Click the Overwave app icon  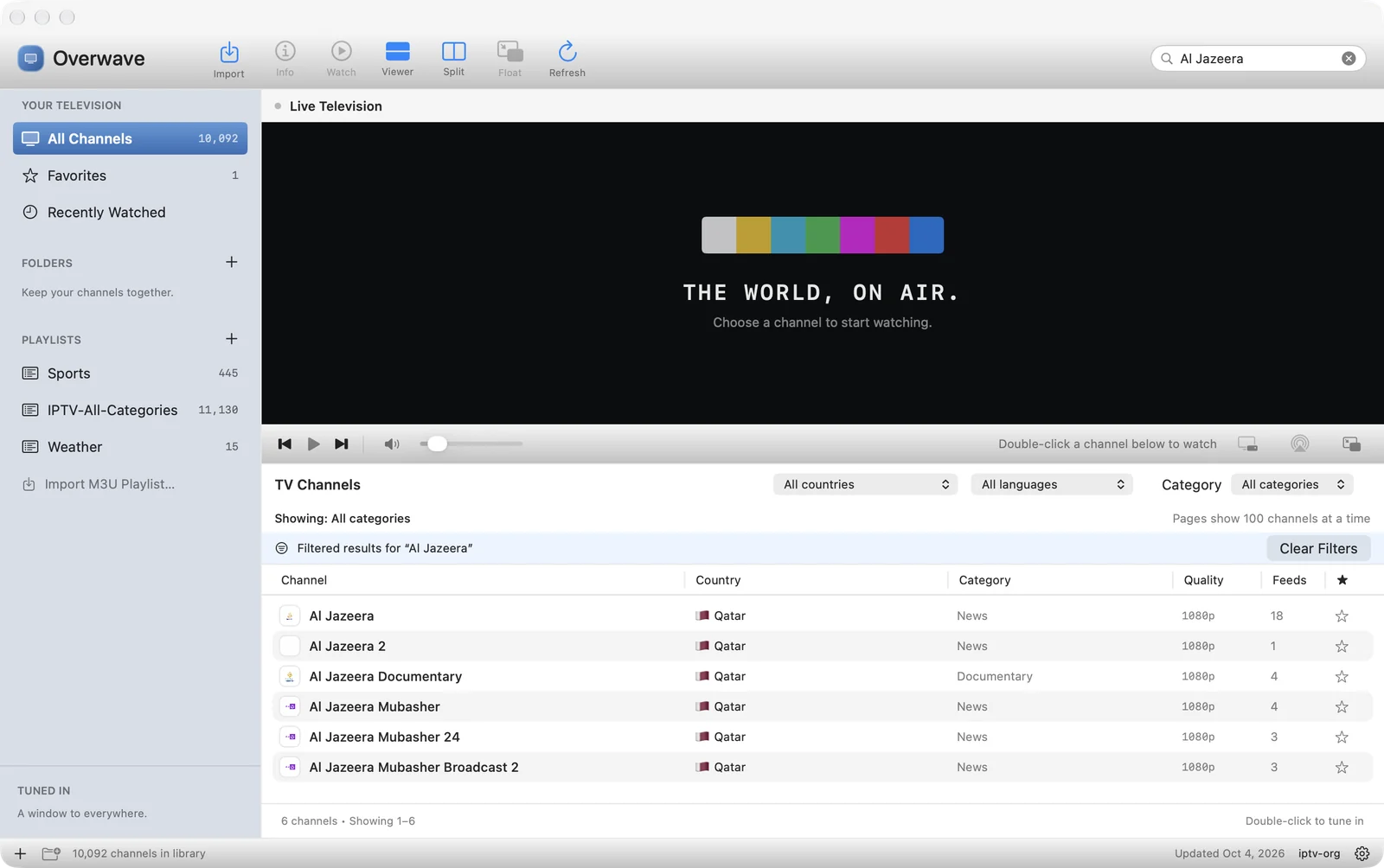(x=30, y=58)
